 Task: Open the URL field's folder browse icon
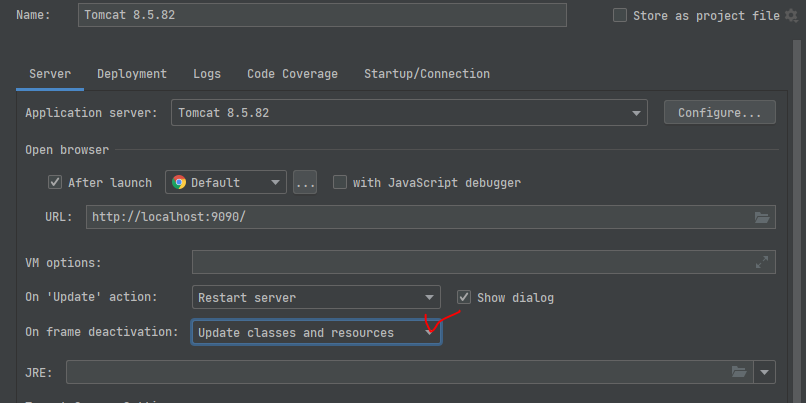[x=762, y=217]
